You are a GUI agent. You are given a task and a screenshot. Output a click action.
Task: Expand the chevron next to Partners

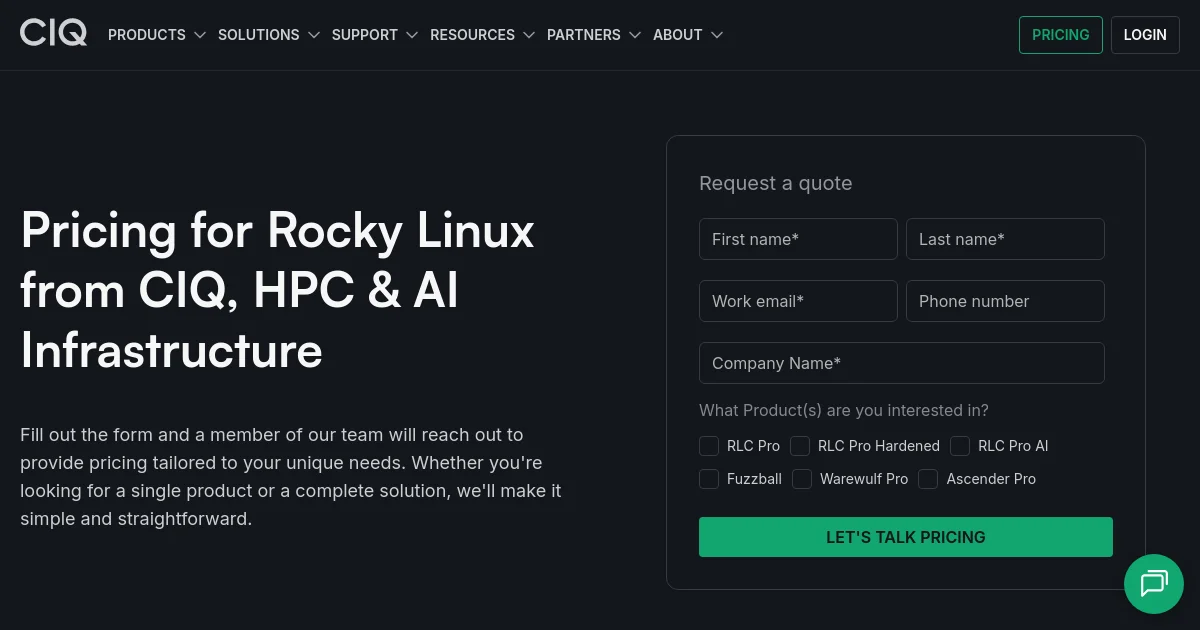pos(634,35)
